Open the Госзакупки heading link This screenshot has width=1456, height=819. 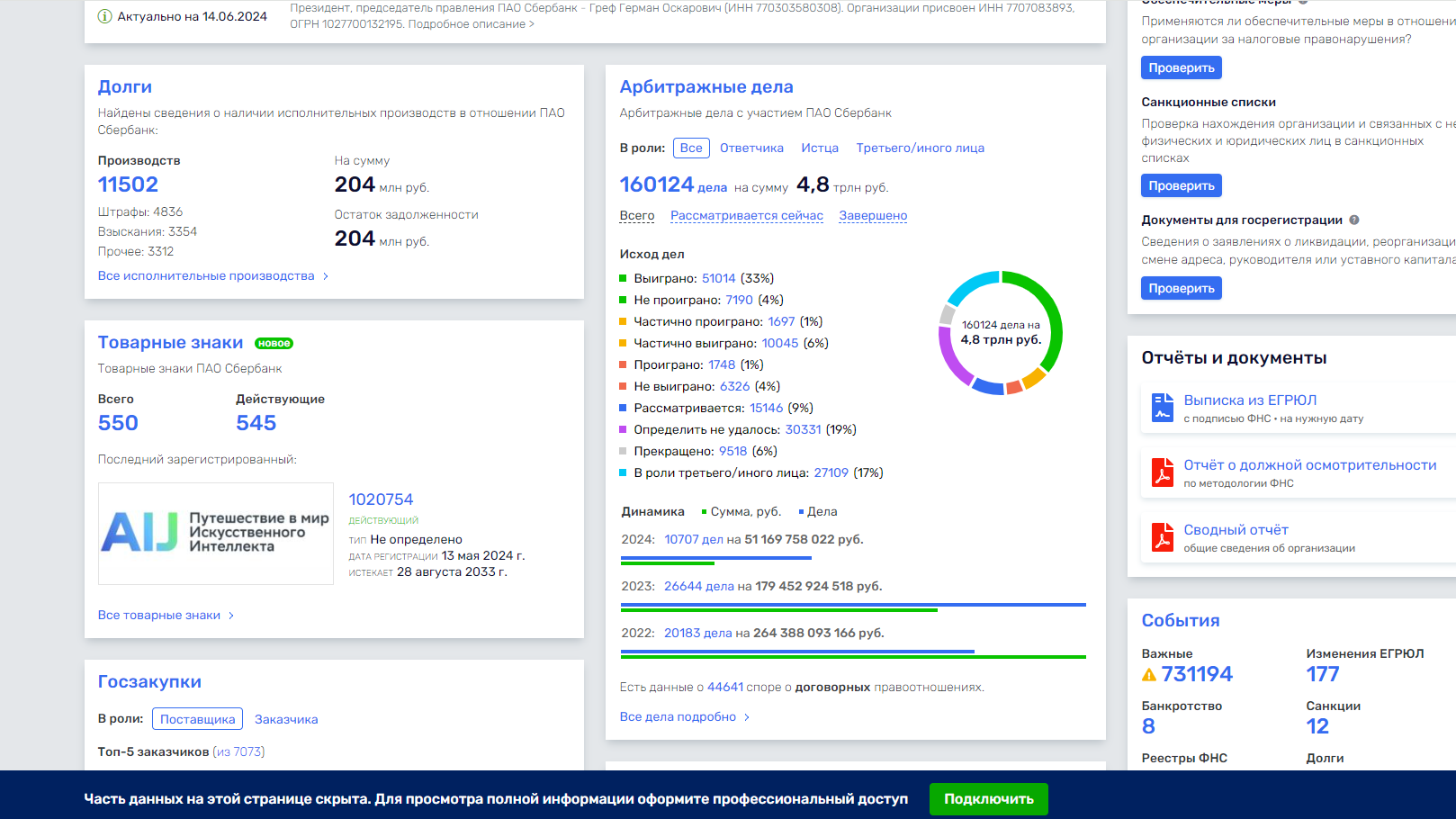(149, 681)
